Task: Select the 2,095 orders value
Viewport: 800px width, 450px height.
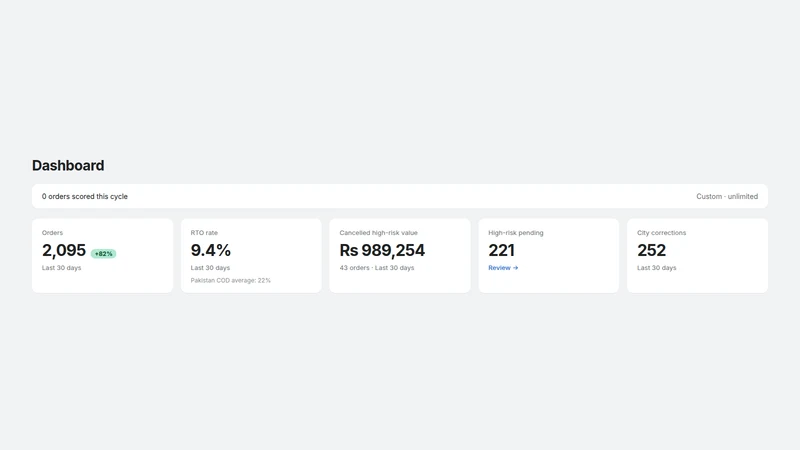Action: [64, 251]
